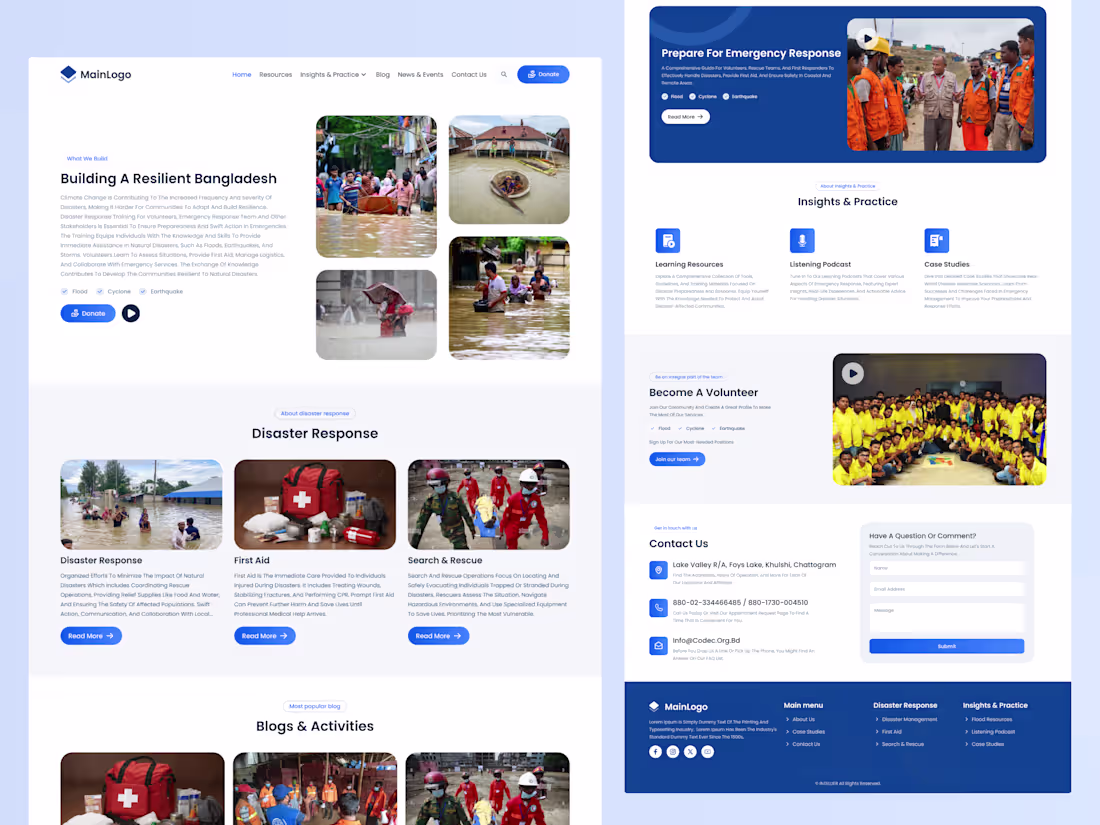Click the Donate button in the header
Viewport: 1100px width, 825px height.
[543, 74]
